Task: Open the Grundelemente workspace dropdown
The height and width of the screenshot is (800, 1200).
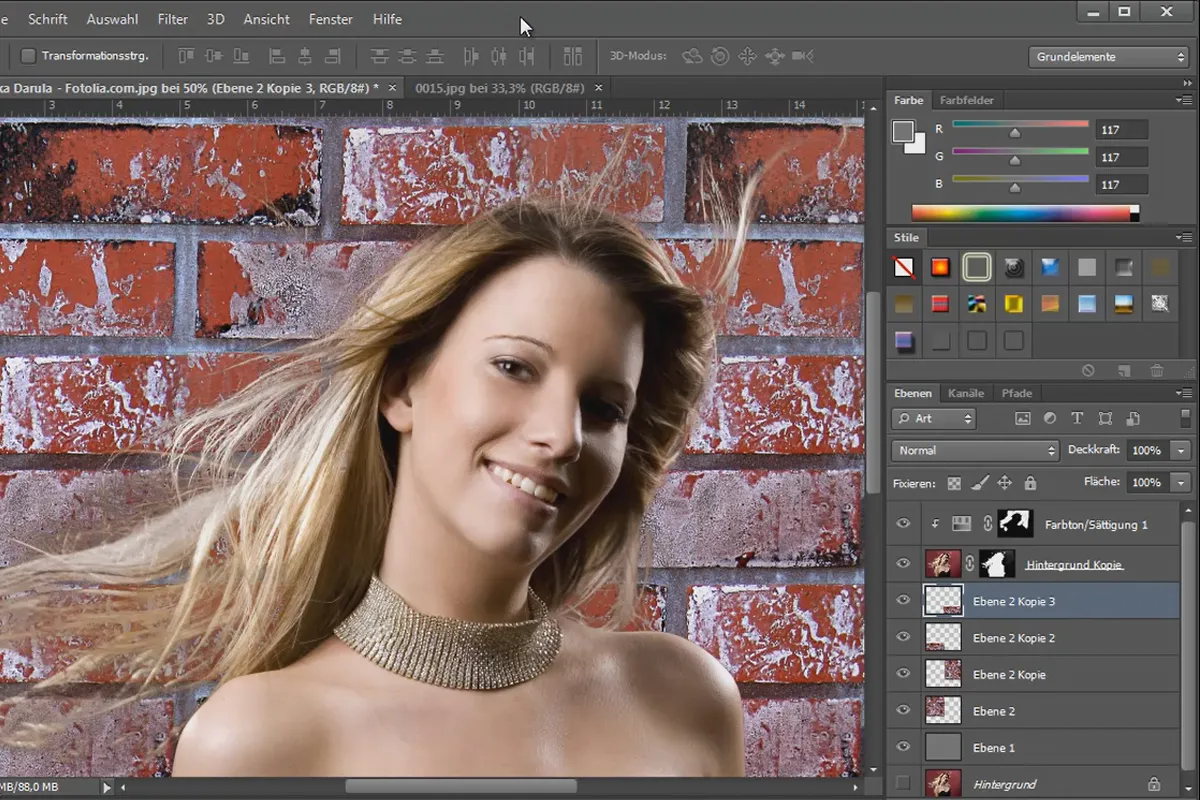Action: 1107,57
